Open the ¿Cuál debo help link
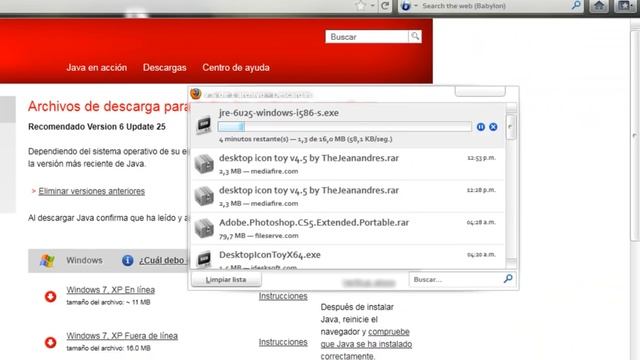 pyautogui.click(x=163, y=260)
